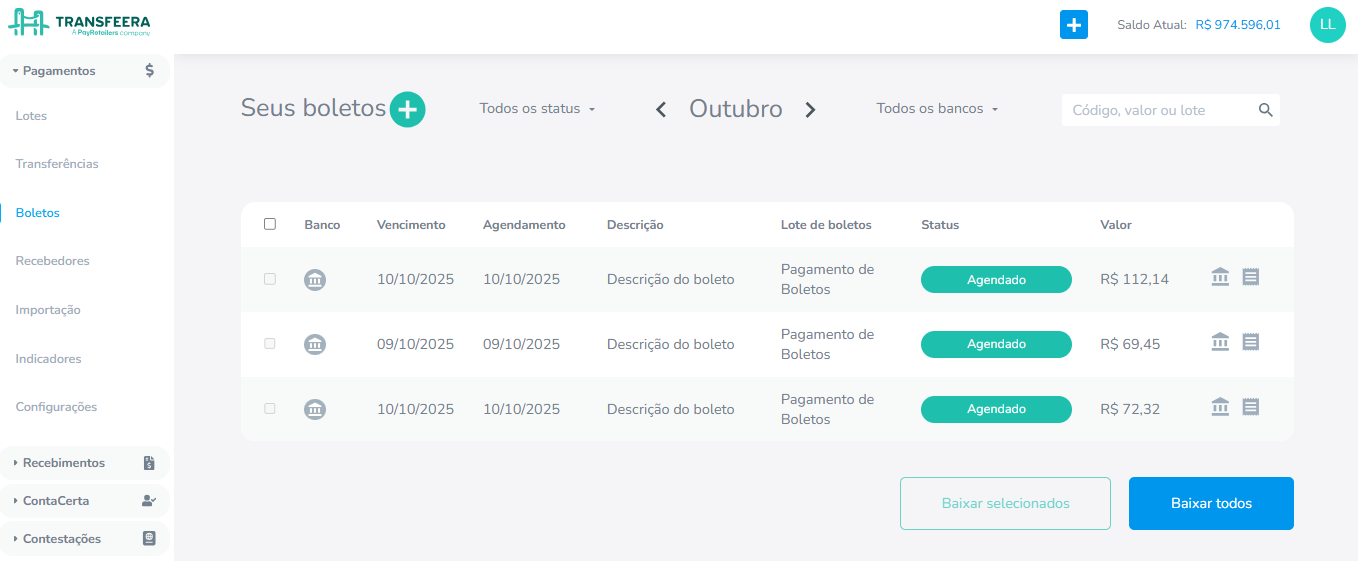Click bank icon in the R$ 112,14 row actions
This screenshot has height=561, width=1358.
pyautogui.click(x=1220, y=277)
